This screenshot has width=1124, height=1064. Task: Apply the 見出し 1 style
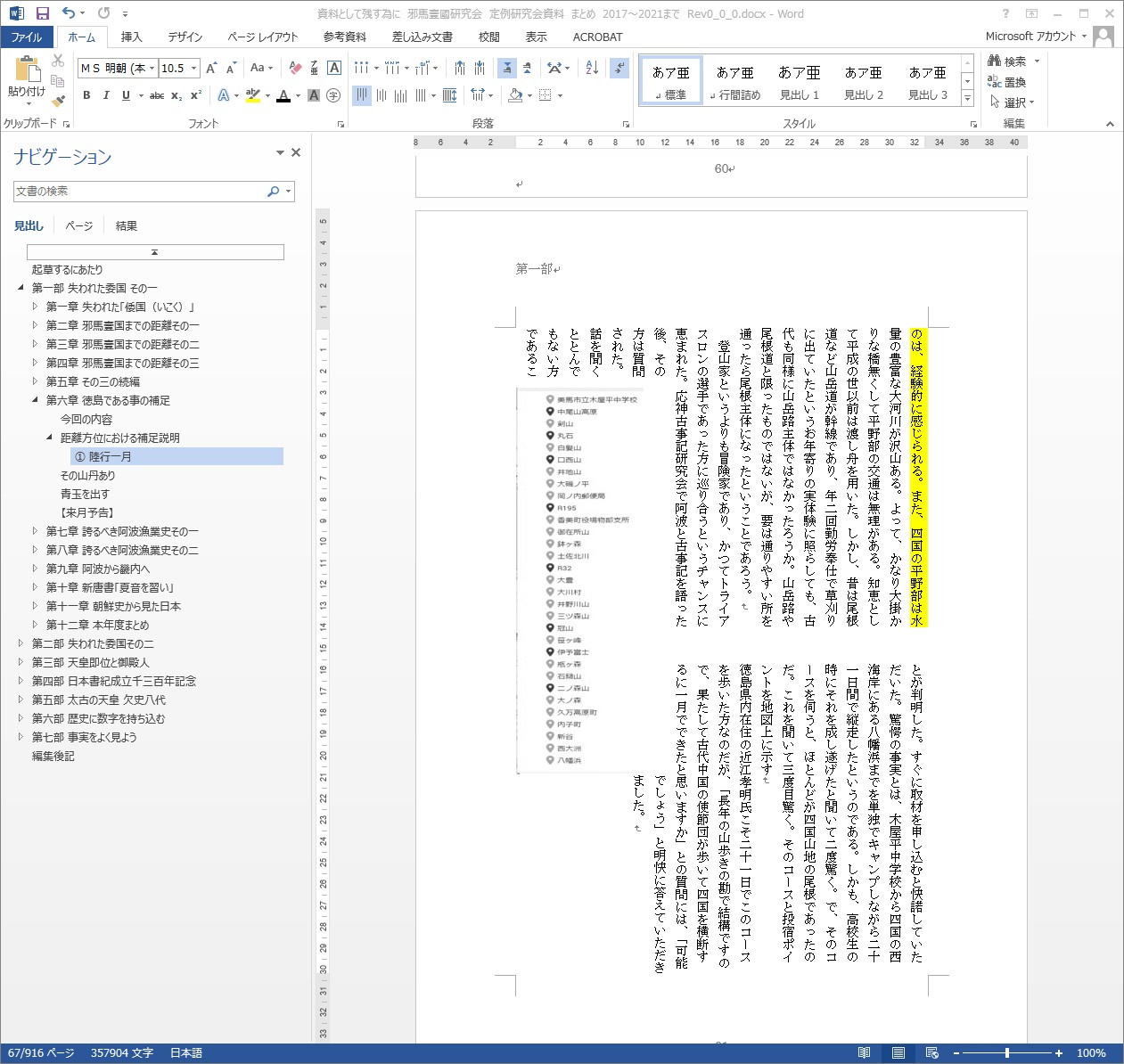coord(800,82)
